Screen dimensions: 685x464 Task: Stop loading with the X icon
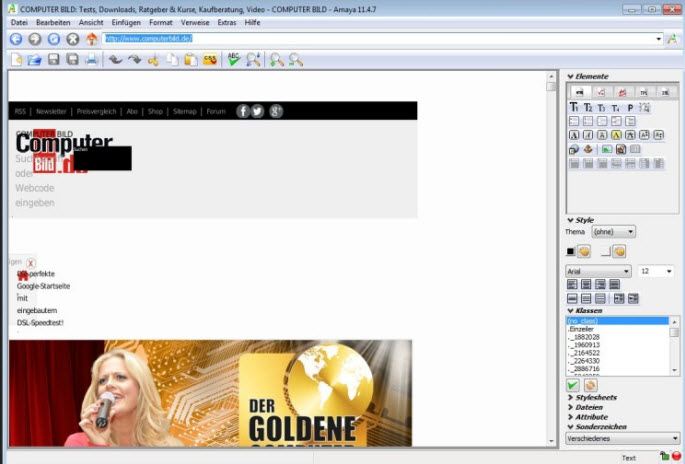tap(73, 39)
